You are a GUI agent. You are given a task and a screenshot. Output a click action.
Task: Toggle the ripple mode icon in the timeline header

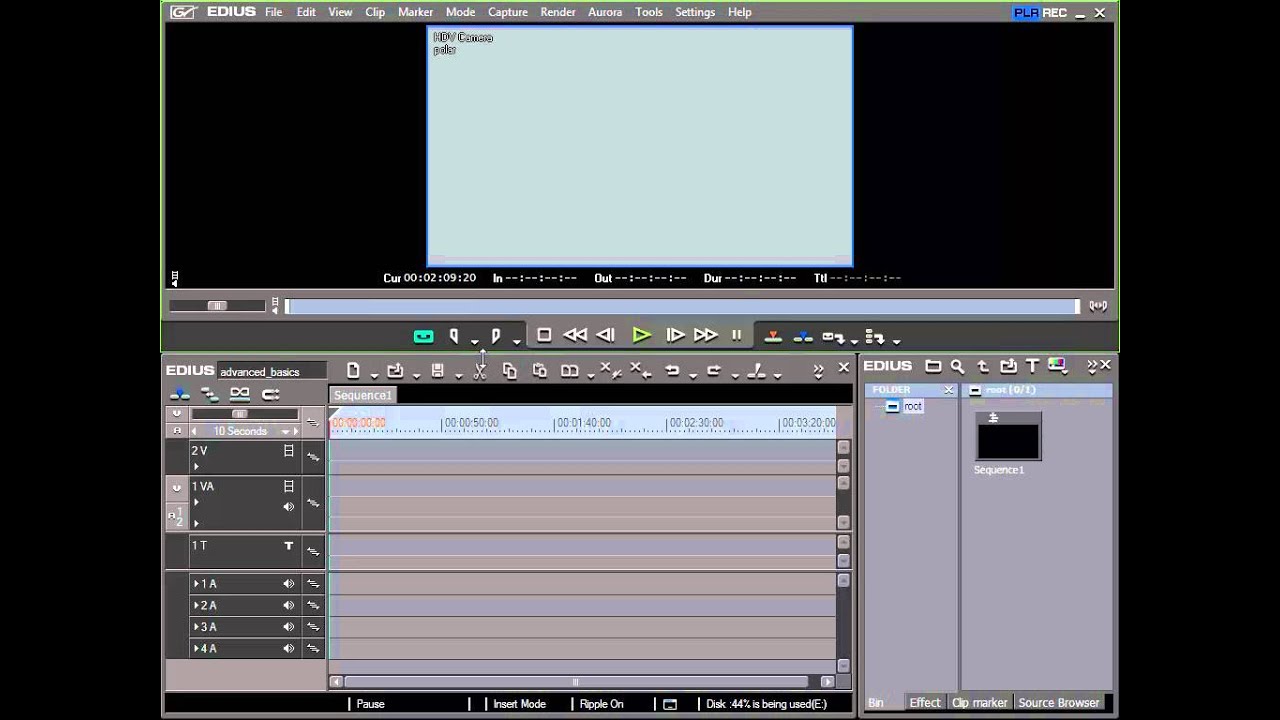[209, 394]
